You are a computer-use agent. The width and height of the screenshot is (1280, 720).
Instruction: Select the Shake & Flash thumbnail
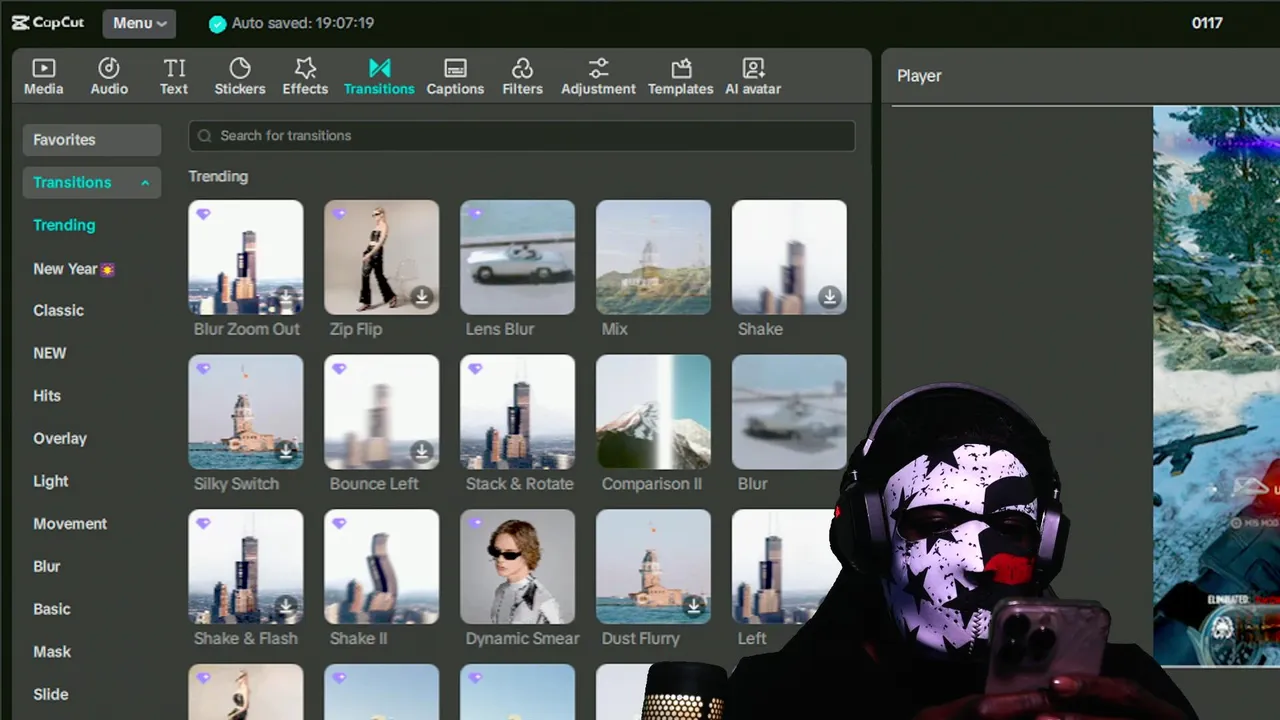tap(246, 567)
